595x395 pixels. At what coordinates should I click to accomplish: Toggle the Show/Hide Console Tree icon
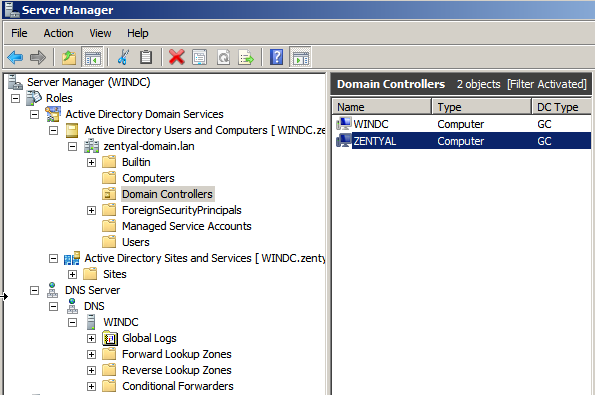93,58
